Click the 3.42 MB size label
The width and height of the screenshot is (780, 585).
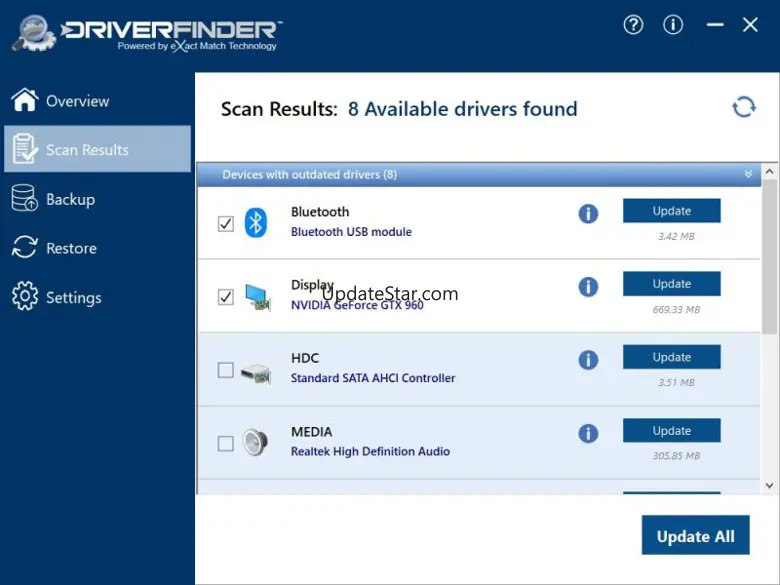[676, 236]
